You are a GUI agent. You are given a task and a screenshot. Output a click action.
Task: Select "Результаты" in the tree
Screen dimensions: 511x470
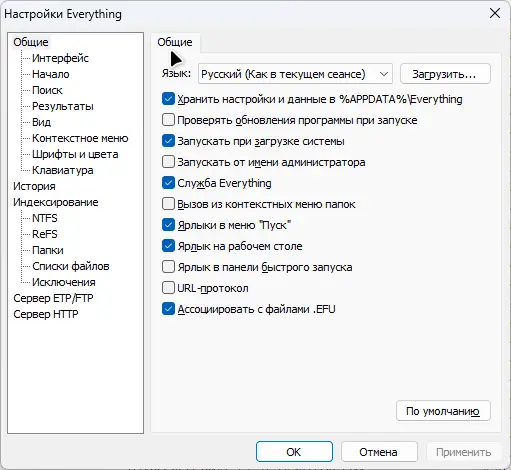tap(63, 106)
